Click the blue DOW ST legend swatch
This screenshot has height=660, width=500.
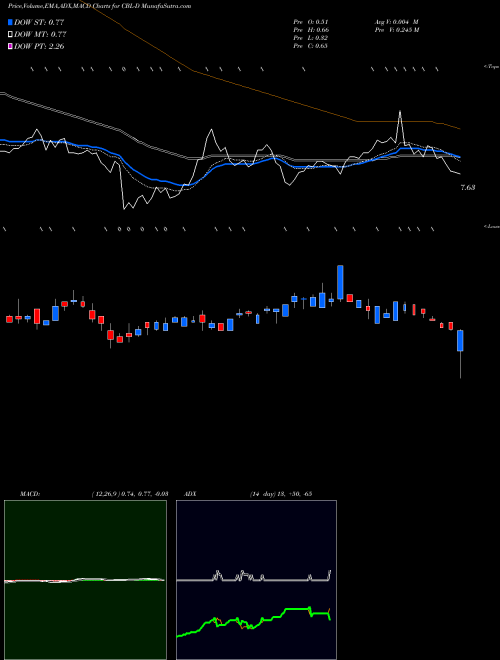10,22
